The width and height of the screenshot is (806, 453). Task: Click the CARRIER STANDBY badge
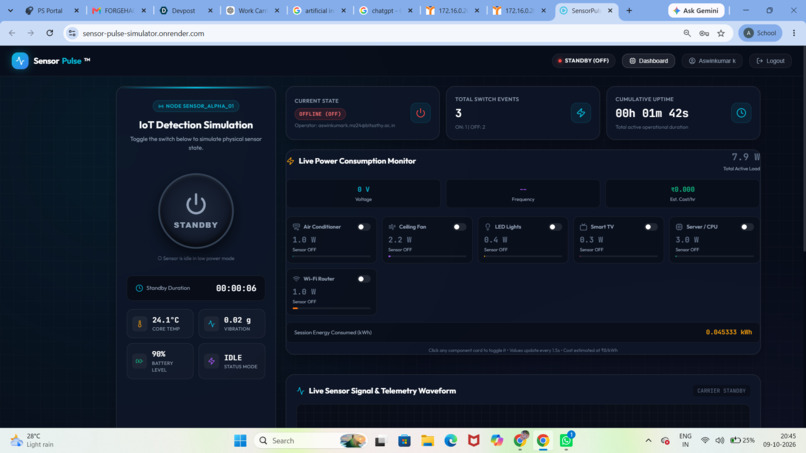click(721, 391)
